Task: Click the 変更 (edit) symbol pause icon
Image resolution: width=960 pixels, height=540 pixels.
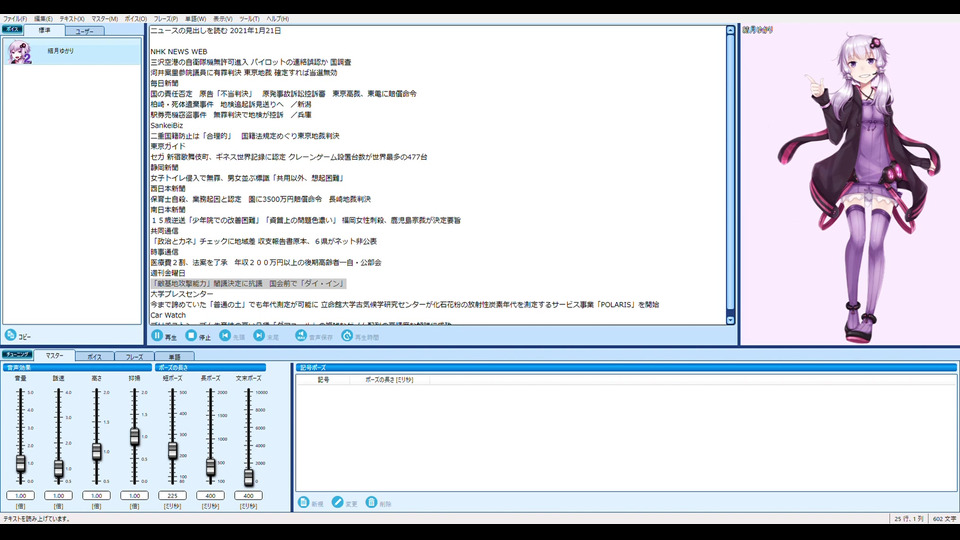Action: 337,502
